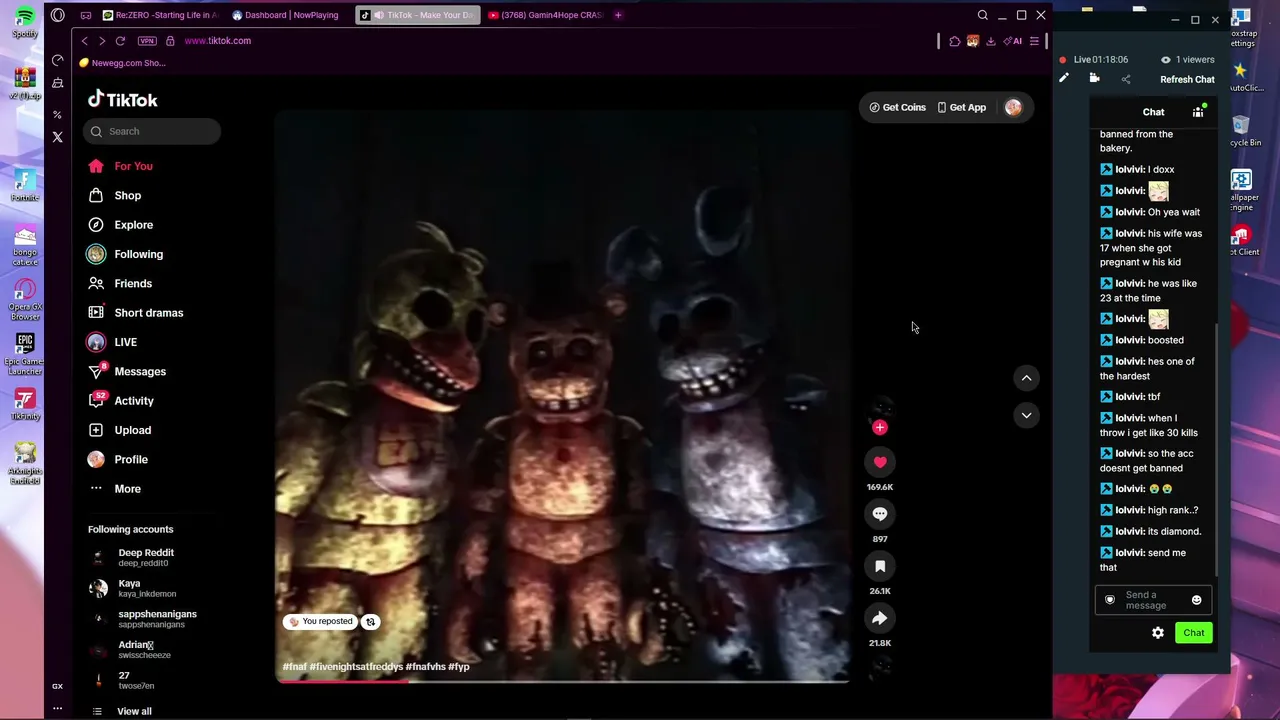Share the stream with share icon

pos(1125,79)
